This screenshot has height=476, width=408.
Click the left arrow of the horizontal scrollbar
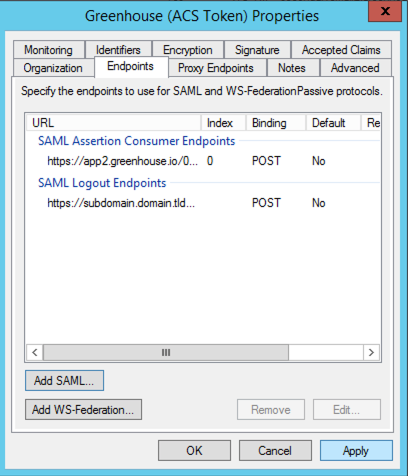35,352
